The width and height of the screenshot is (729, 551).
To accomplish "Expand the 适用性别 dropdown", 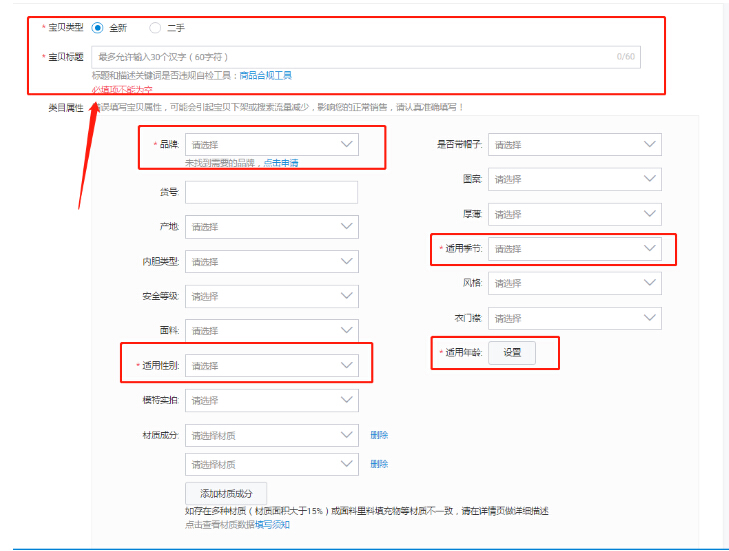I will pos(271,366).
